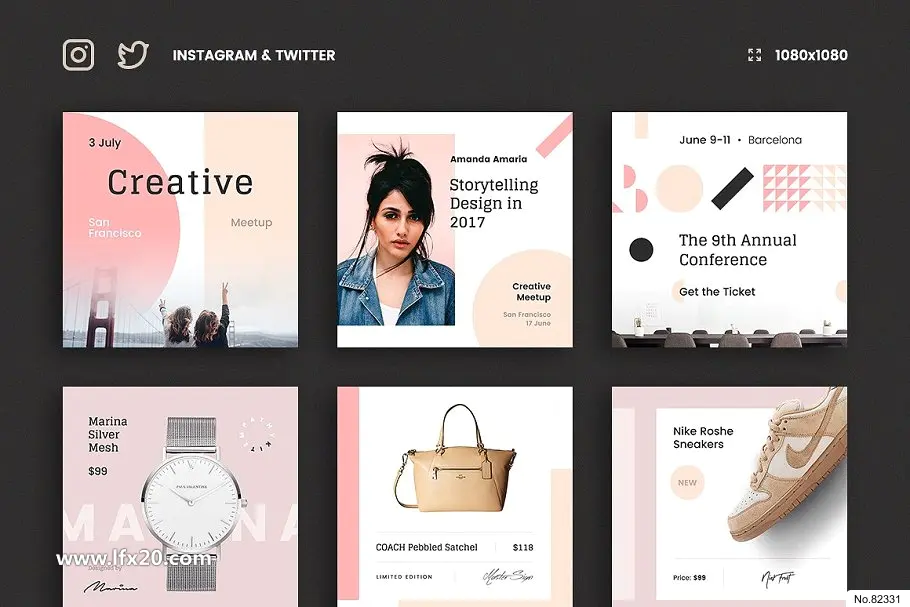
Task: Select the "LIMITED EDITION" label
Action: (x=404, y=577)
